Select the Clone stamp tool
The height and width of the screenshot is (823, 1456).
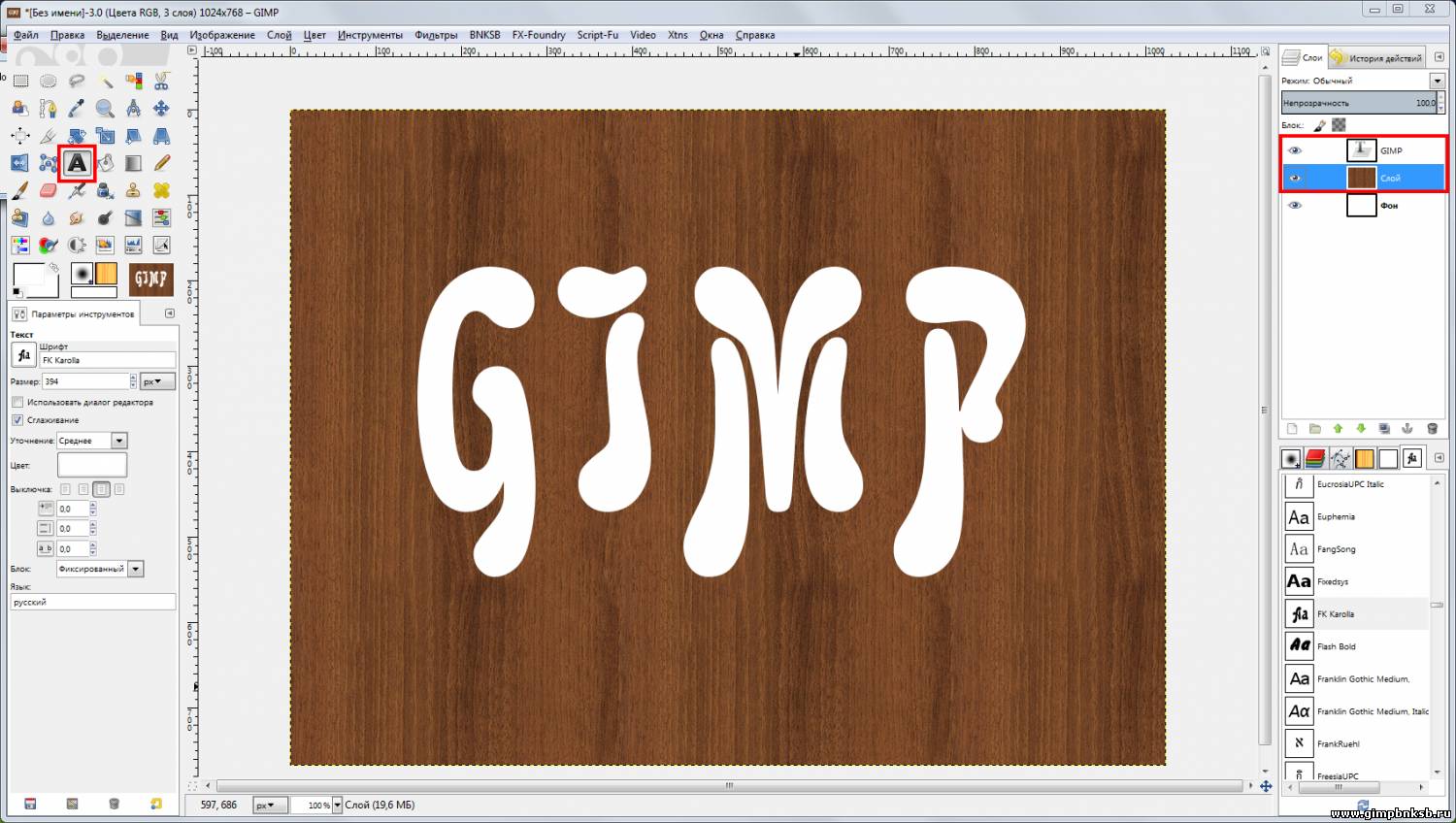point(133,190)
